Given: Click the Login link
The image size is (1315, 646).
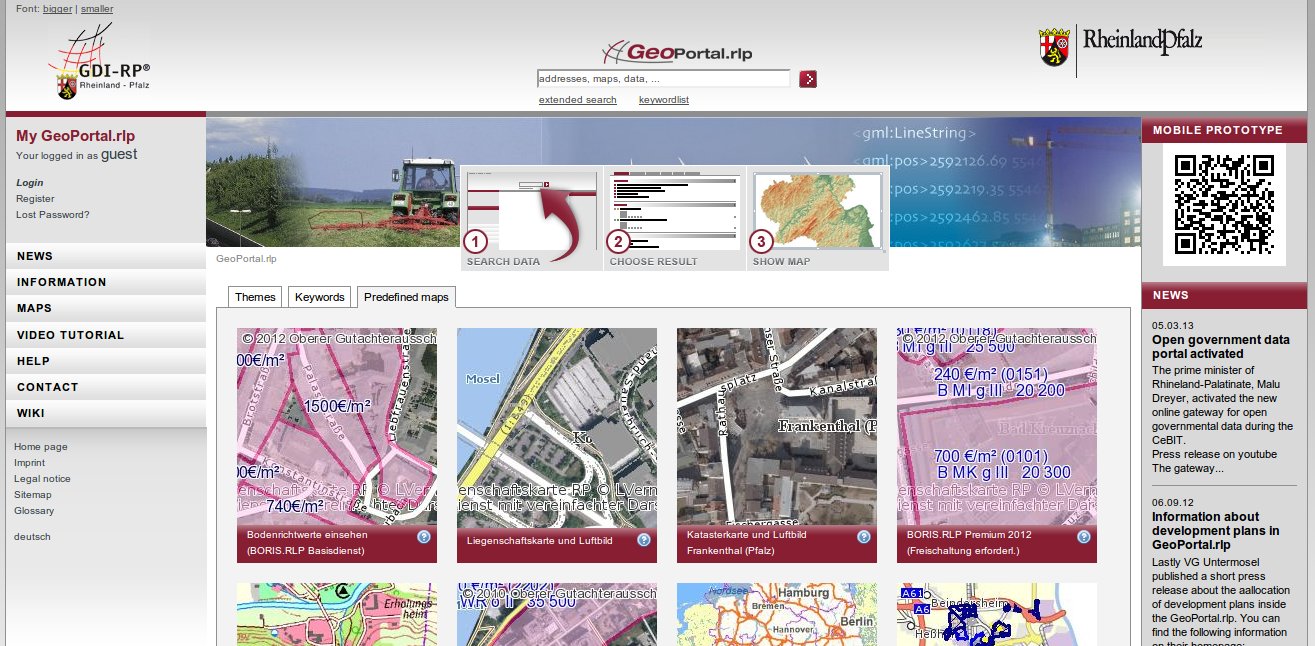Looking at the screenshot, I should tap(30, 183).
